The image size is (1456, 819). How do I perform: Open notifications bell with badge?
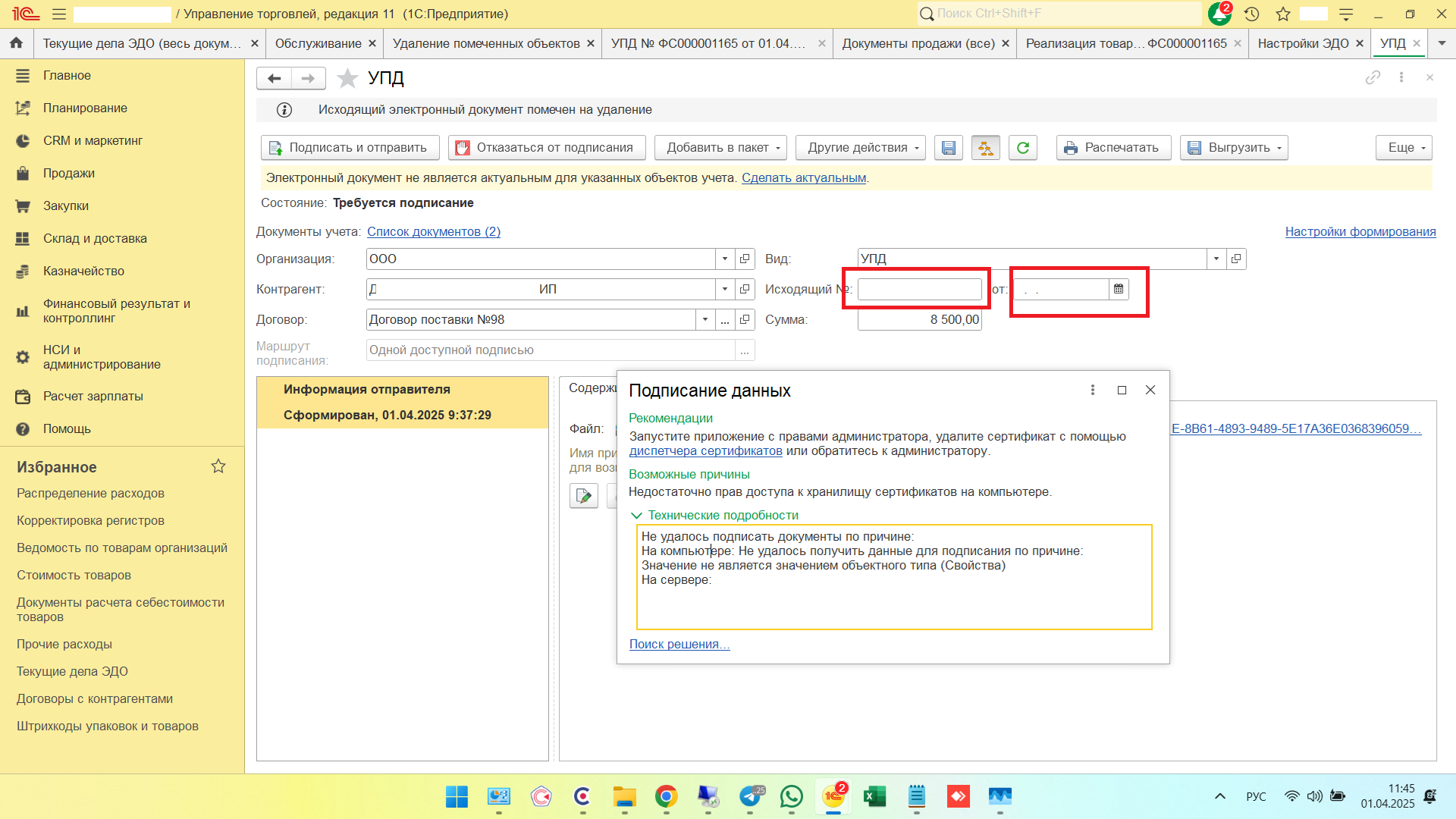pos(1219,14)
